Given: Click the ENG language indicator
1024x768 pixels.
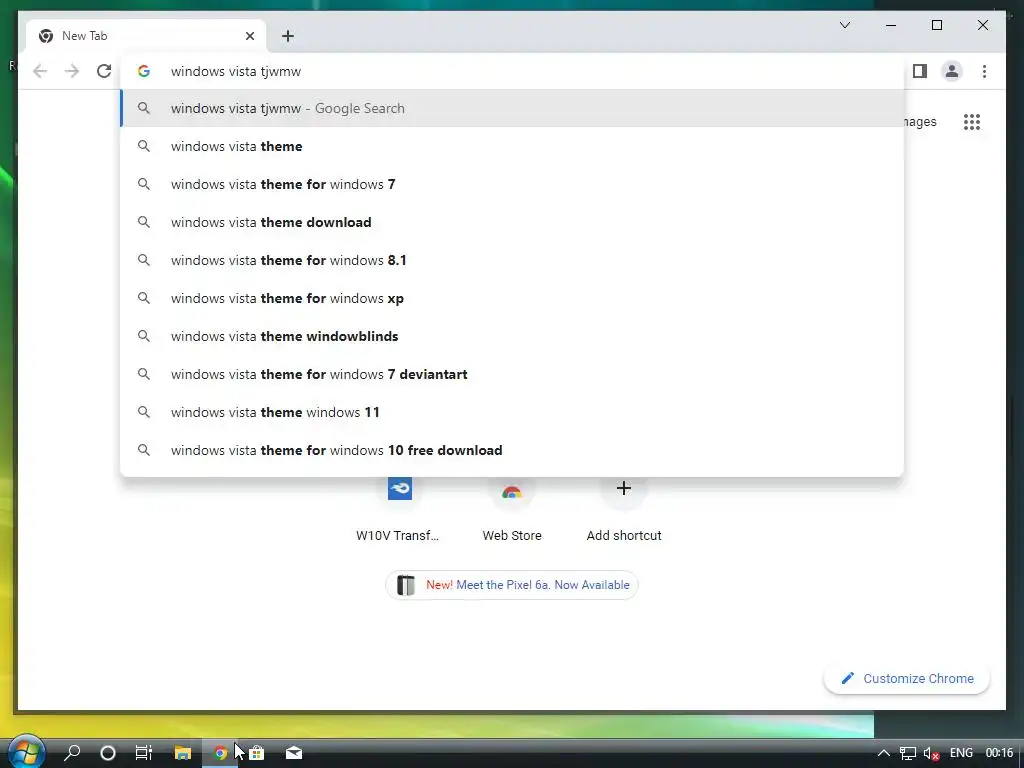Looking at the screenshot, I should (961, 753).
